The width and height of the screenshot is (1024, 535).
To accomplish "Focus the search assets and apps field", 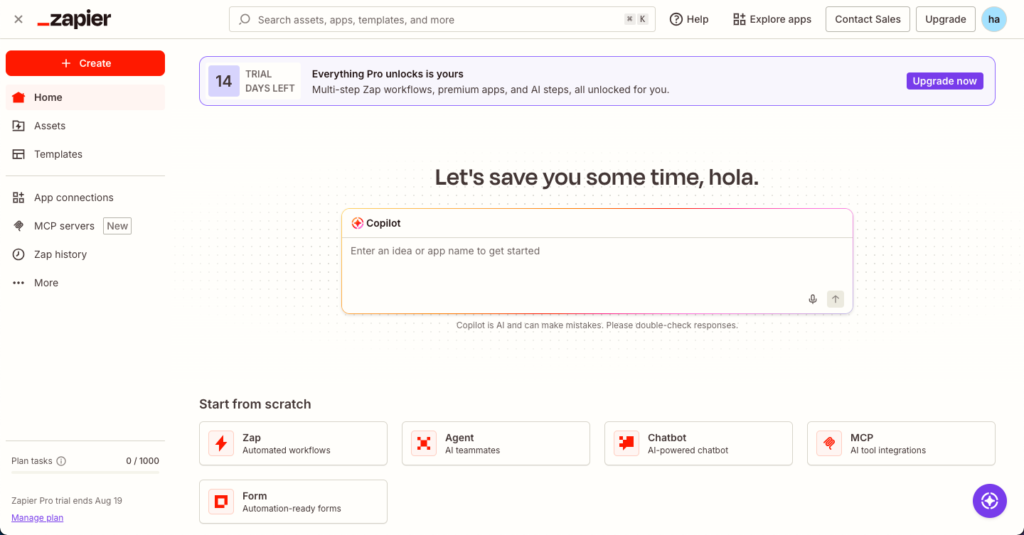I will [x=442, y=20].
